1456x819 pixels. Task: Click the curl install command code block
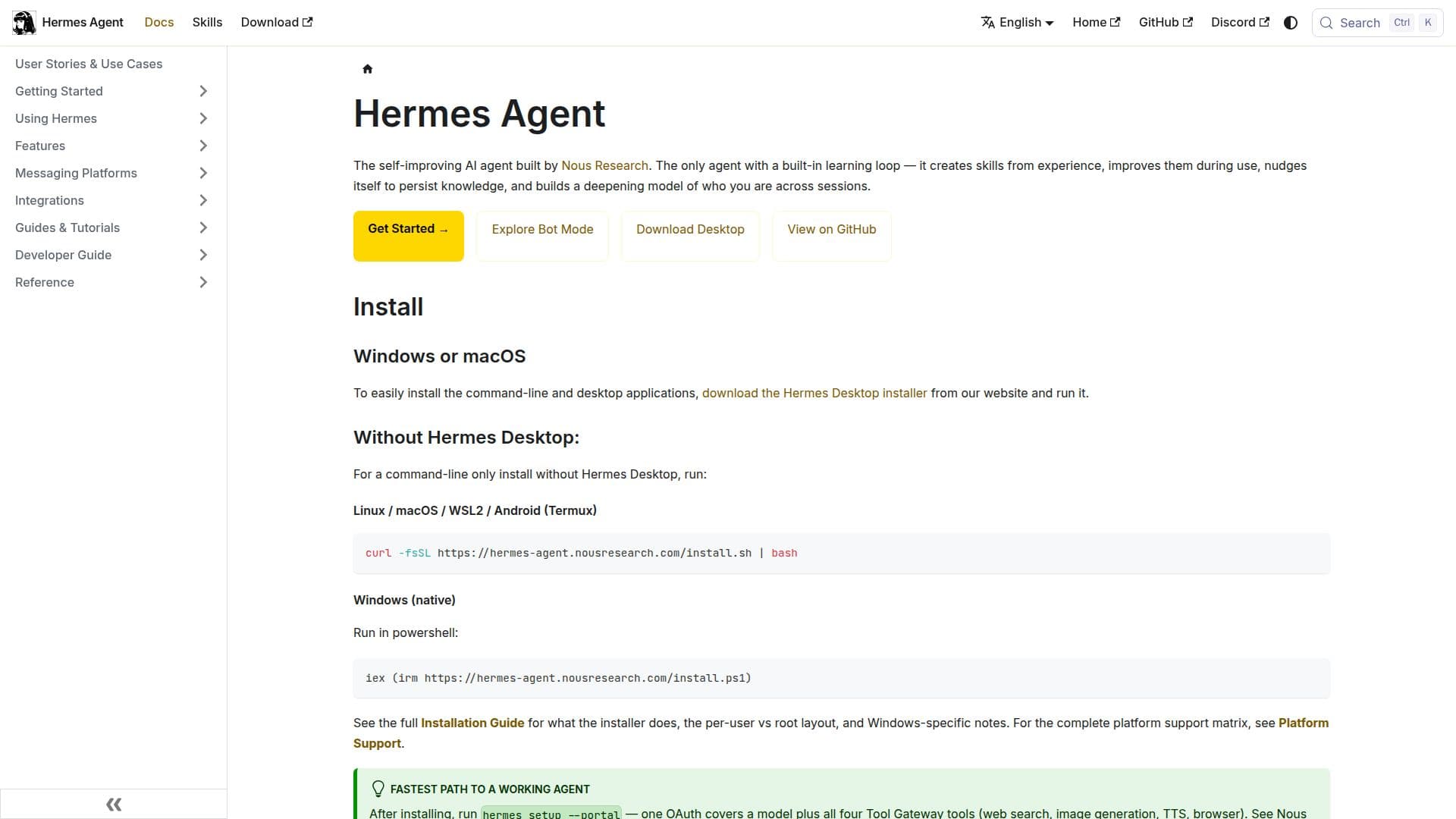[842, 554]
